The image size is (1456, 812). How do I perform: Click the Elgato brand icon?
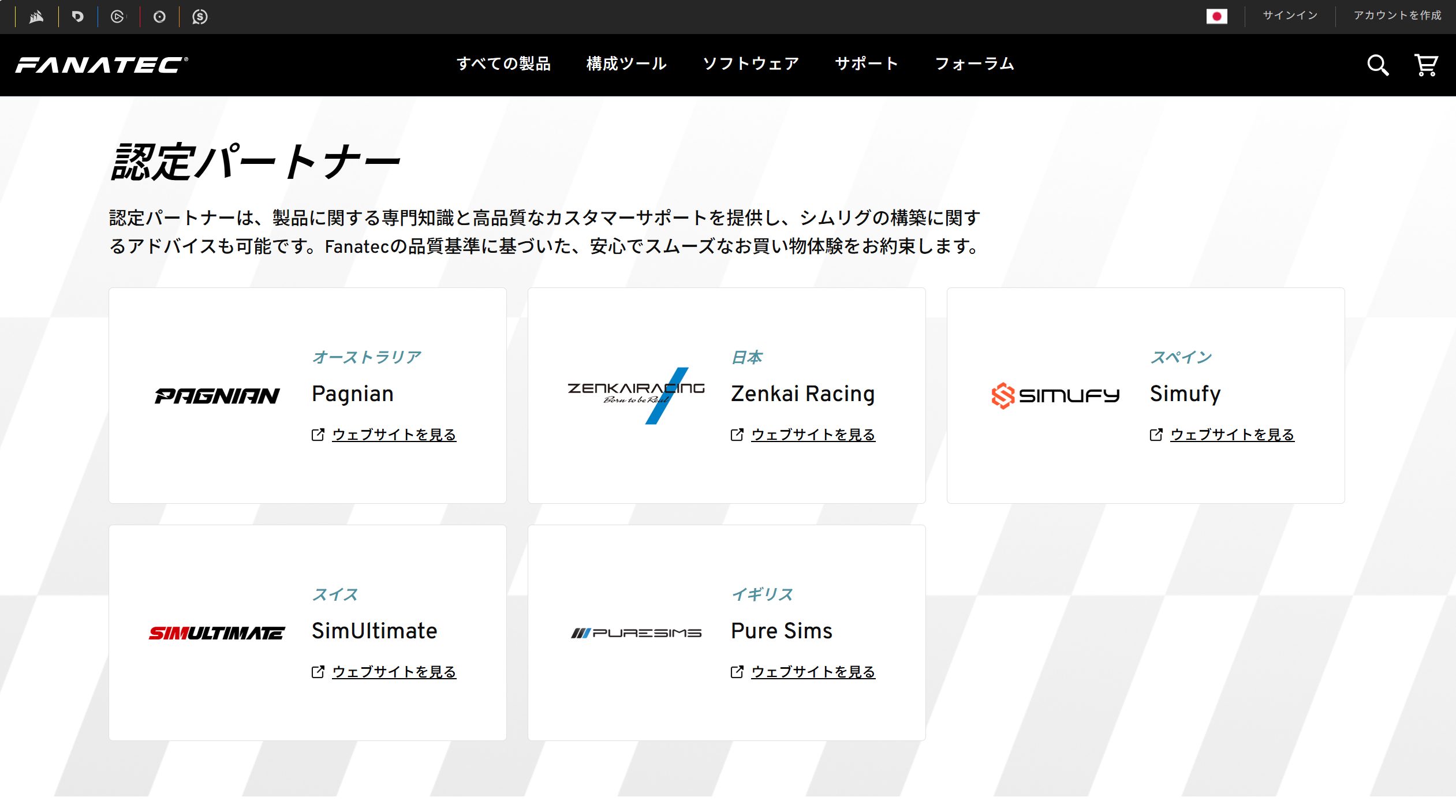point(118,17)
